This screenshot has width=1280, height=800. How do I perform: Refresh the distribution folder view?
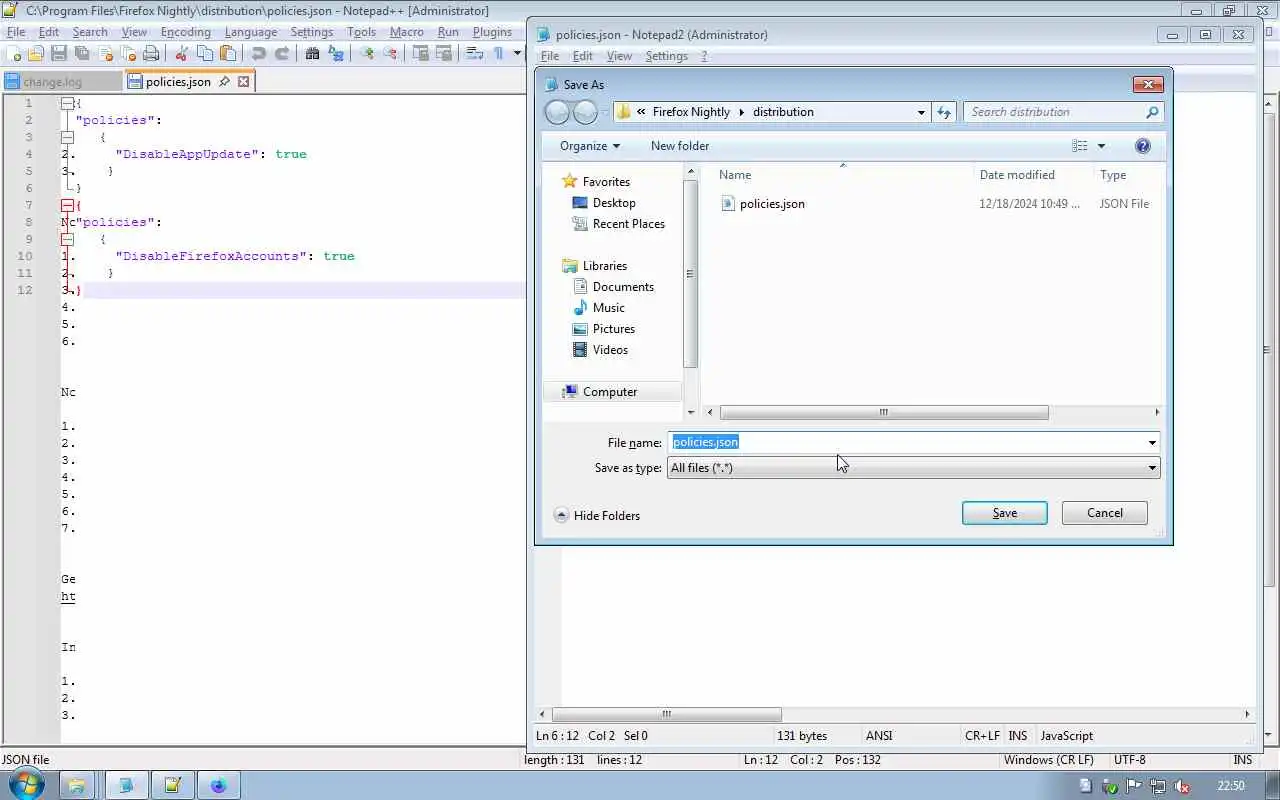coord(944,112)
